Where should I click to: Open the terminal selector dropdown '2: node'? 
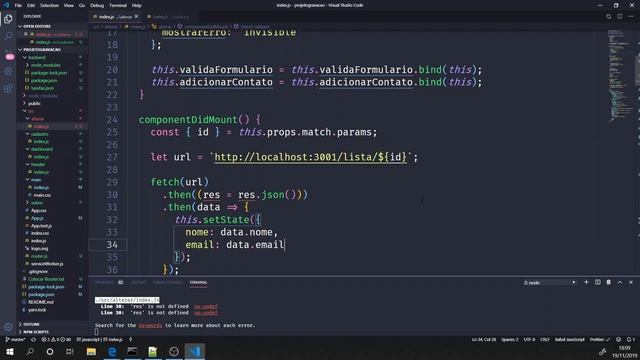pyautogui.click(x=549, y=282)
